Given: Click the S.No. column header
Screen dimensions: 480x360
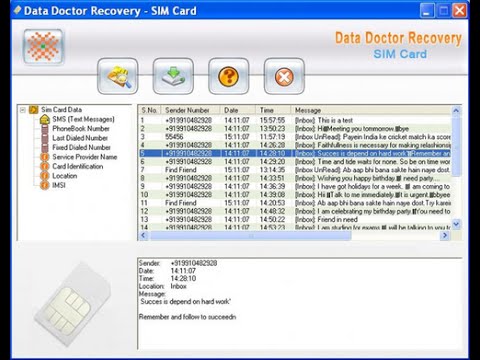Looking at the screenshot, I should click(150, 110).
